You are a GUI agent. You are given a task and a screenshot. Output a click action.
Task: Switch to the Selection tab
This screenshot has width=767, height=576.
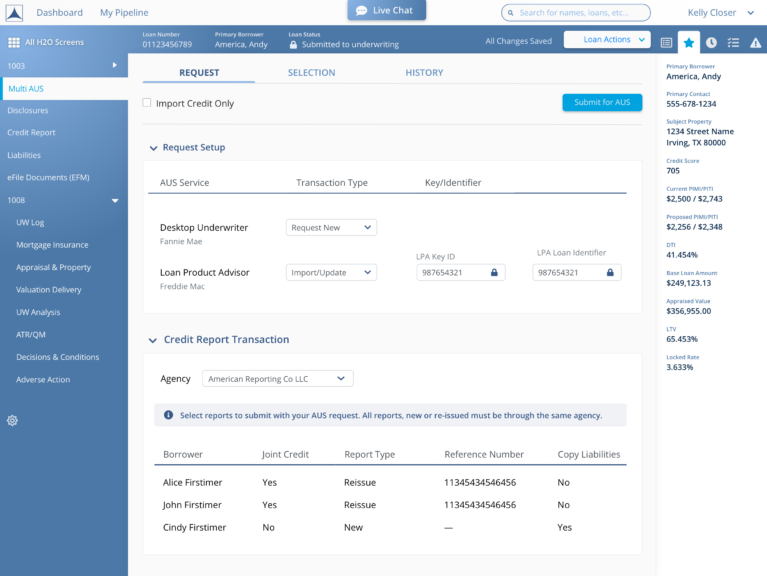[311, 73]
